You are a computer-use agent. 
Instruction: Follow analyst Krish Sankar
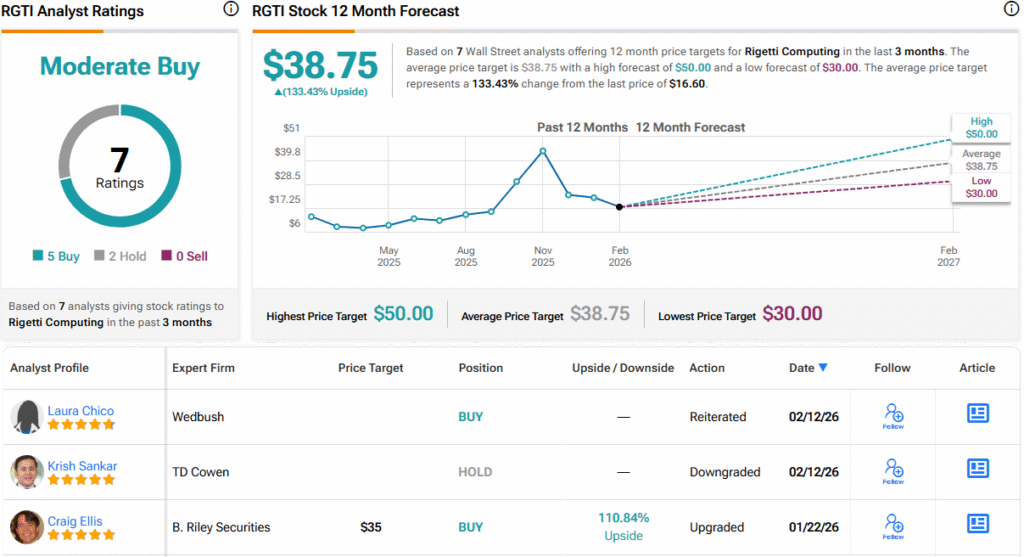893,471
